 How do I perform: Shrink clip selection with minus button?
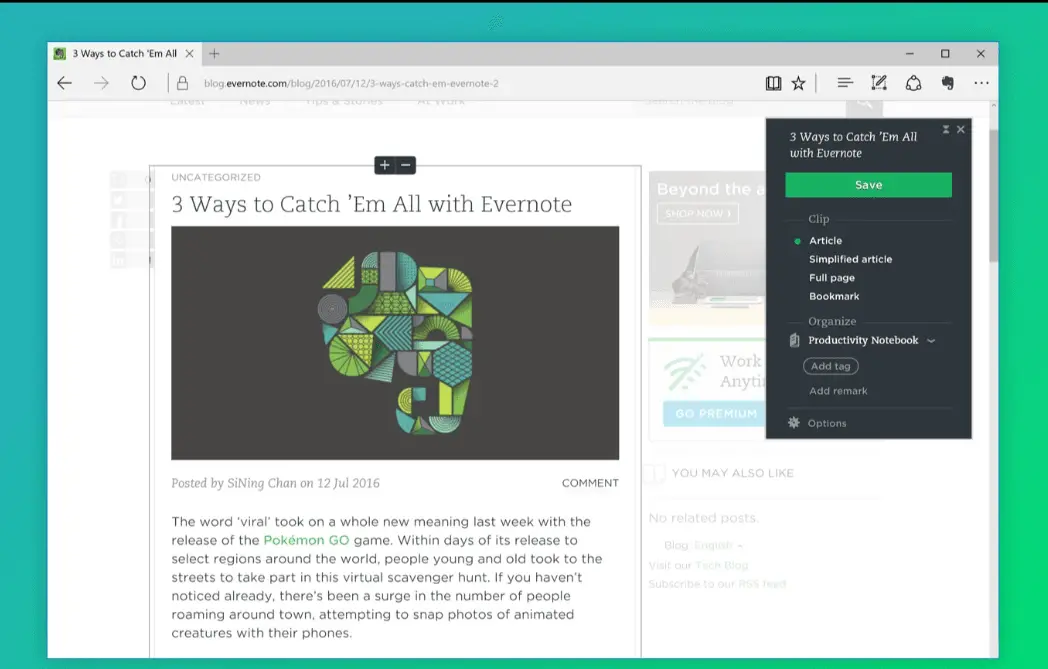(x=406, y=165)
